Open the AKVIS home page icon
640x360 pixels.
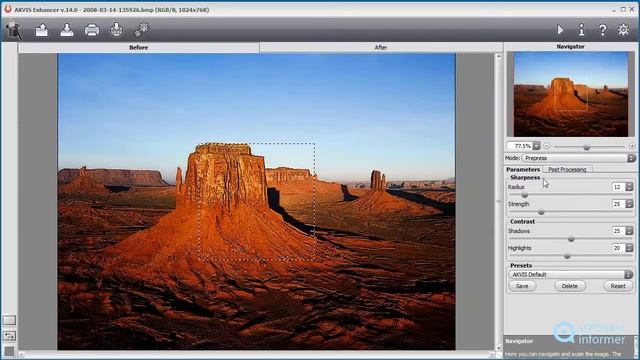tap(13, 30)
